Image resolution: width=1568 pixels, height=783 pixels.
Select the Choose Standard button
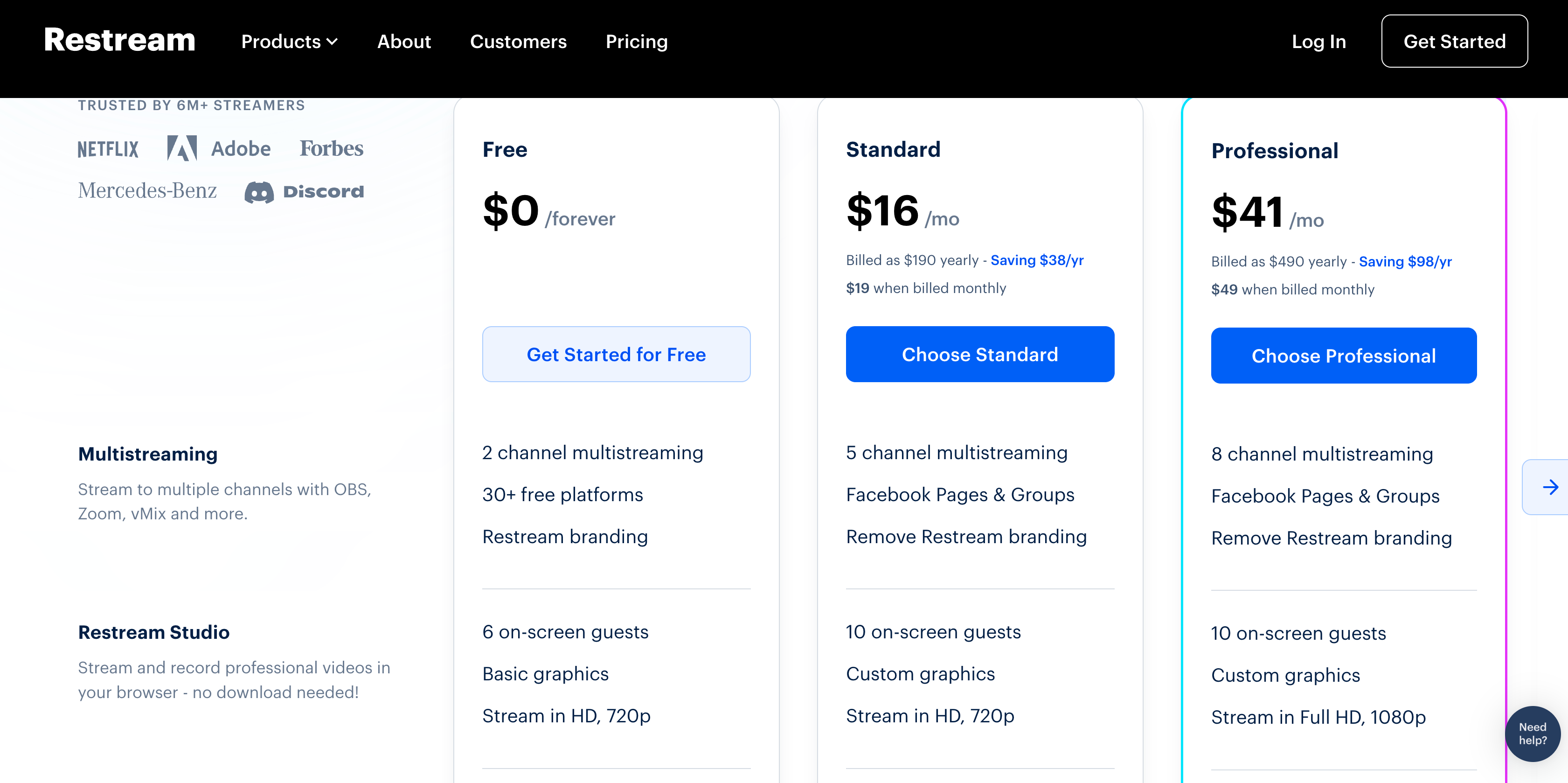(x=979, y=354)
